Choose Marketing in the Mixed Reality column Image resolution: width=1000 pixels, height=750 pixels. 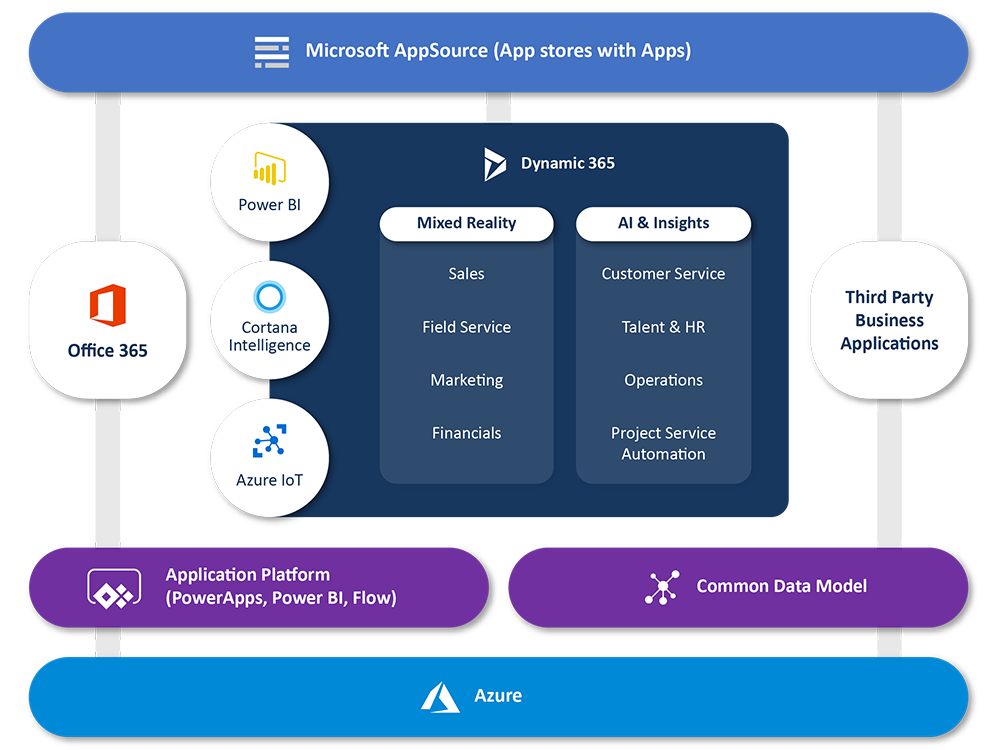466,380
